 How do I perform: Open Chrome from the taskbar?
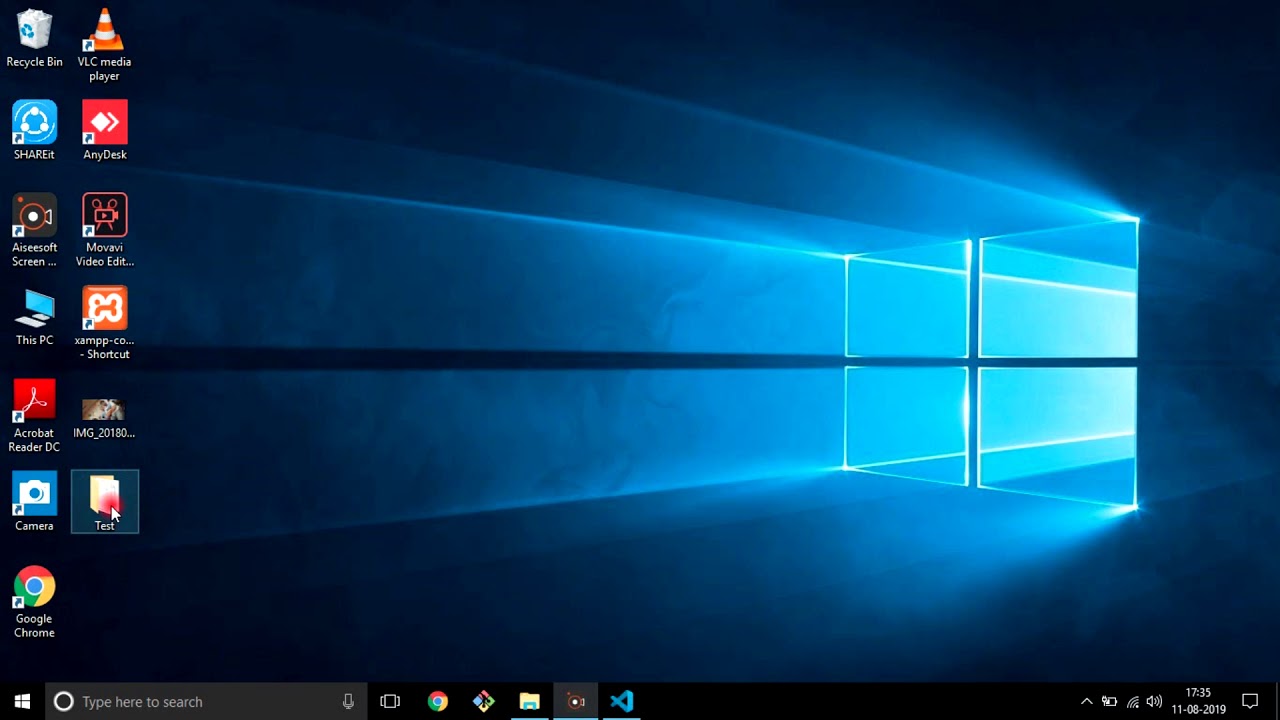click(x=437, y=701)
